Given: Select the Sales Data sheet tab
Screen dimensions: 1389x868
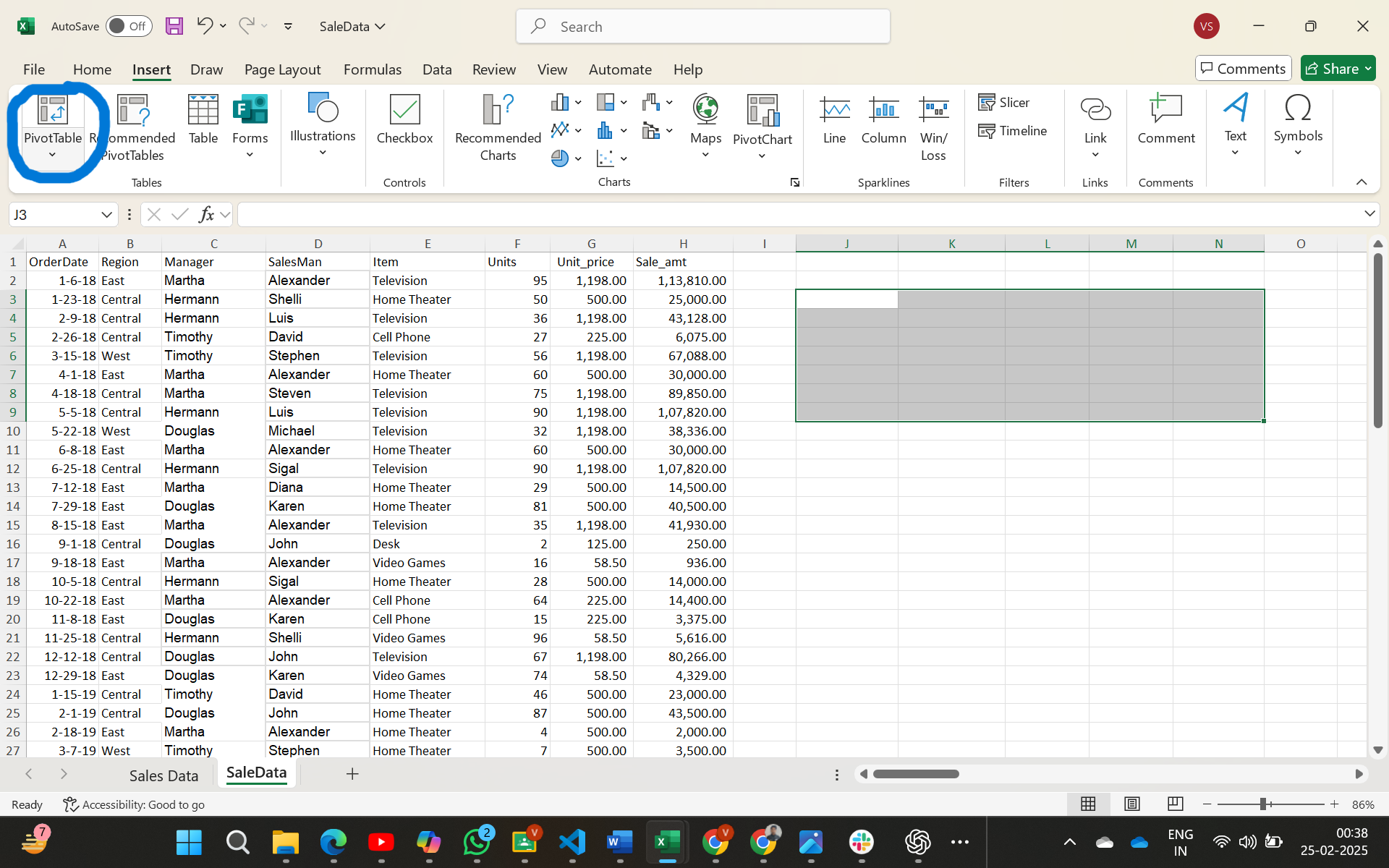Looking at the screenshot, I should (x=163, y=775).
